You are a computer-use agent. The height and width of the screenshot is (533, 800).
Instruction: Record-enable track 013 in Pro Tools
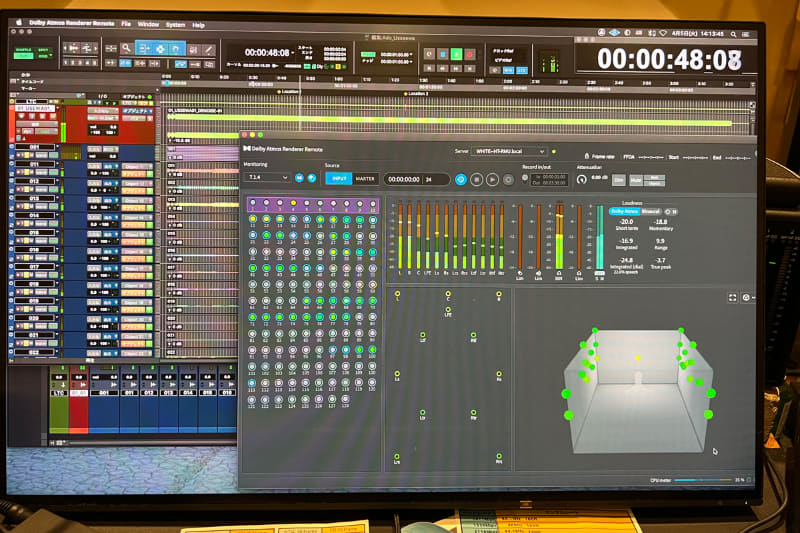19,206
